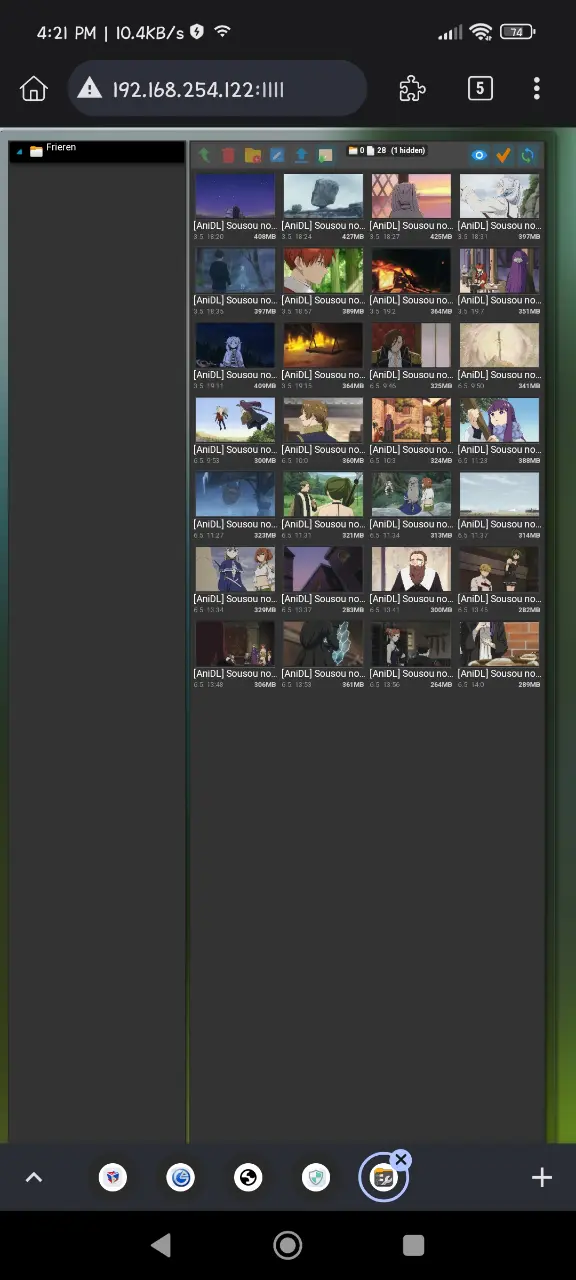The height and width of the screenshot is (1280, 576).
Task: Open the red-haired boy thumbnail, 389MB
Action: (x=323, y=270)
